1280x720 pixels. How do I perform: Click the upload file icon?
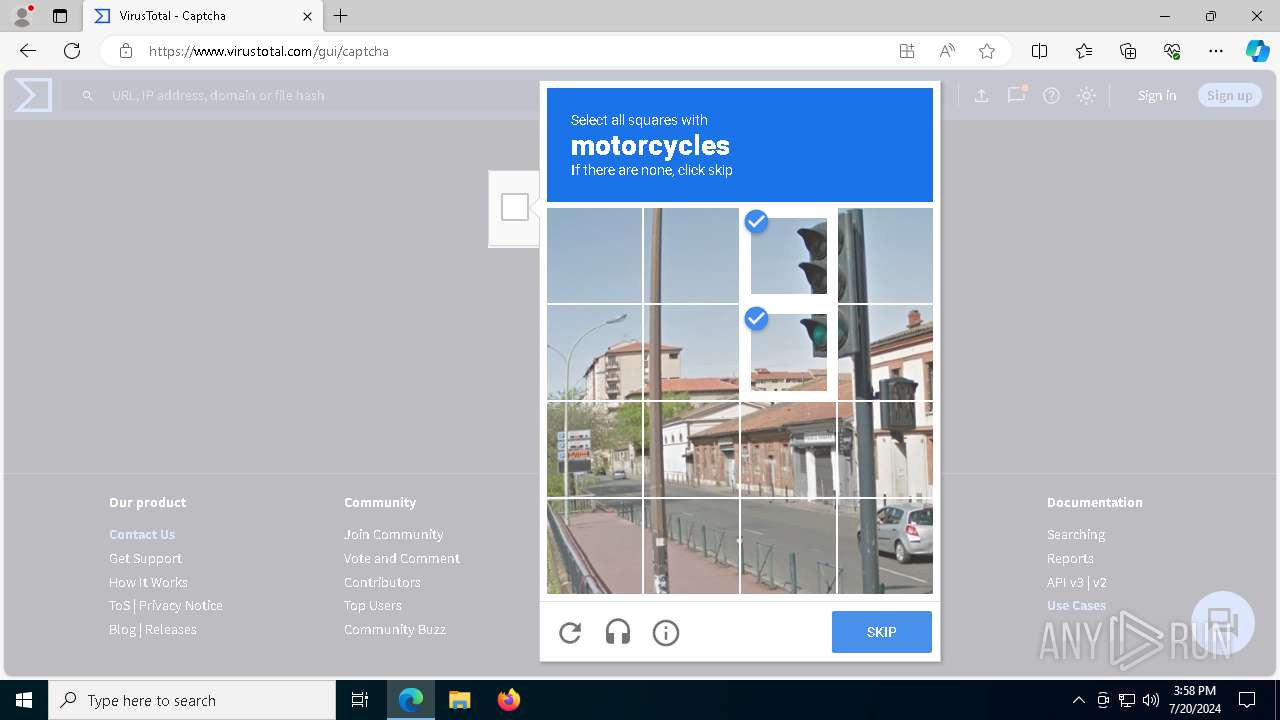981,95
